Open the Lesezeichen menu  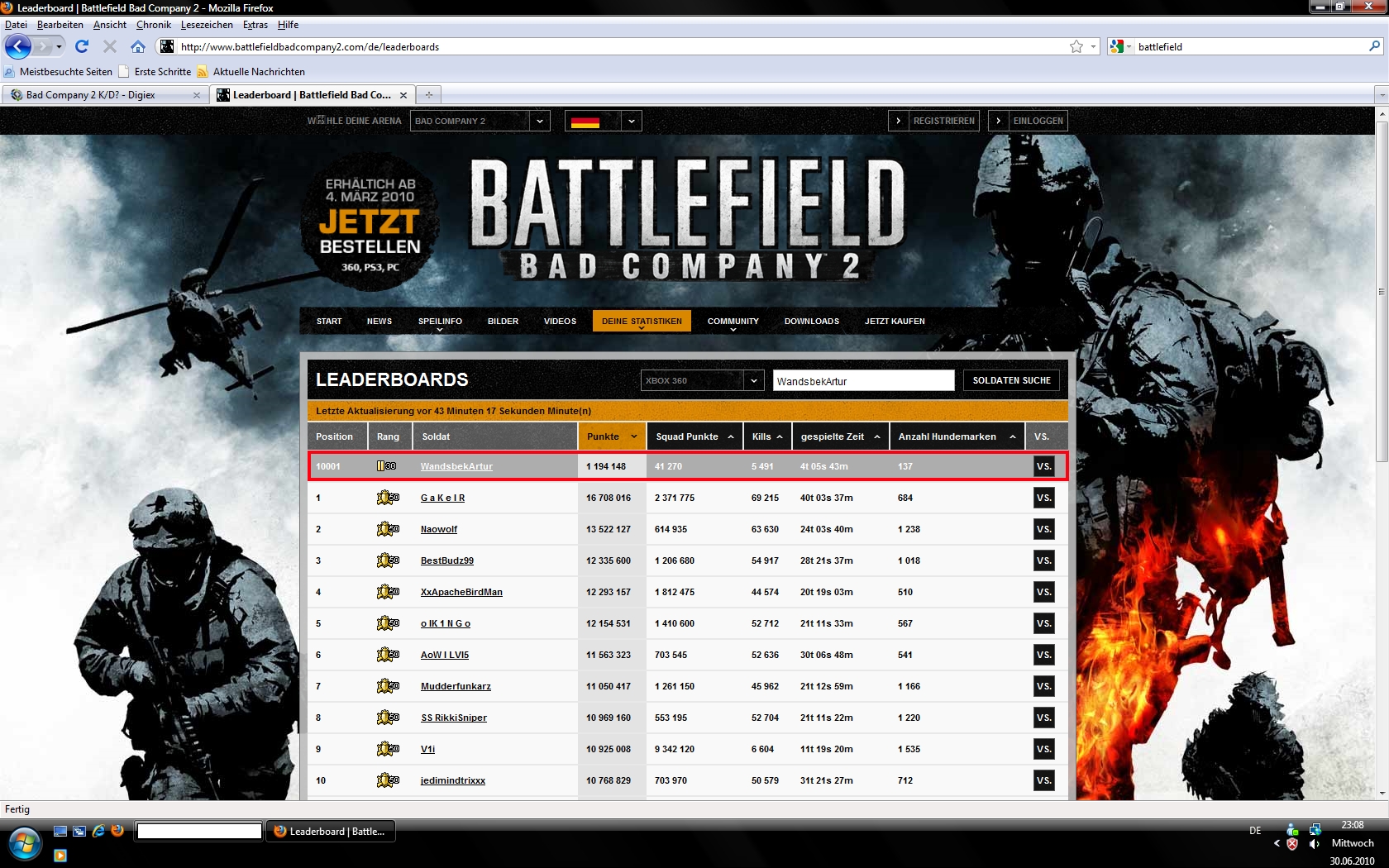pyautogui.click(x=207, y=25)
